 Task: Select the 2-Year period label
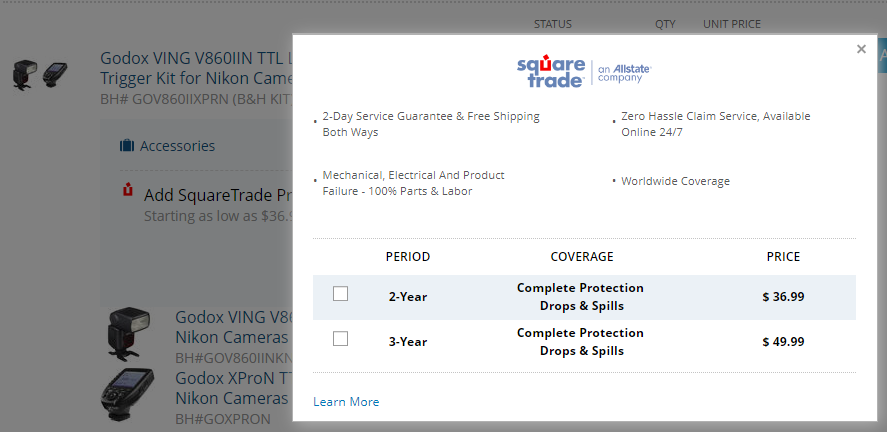[x=408, y=297]
